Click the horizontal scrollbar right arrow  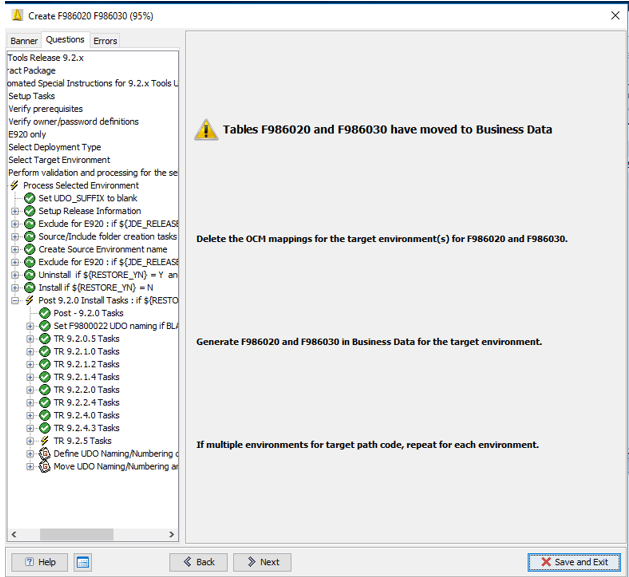click(171, 534)
